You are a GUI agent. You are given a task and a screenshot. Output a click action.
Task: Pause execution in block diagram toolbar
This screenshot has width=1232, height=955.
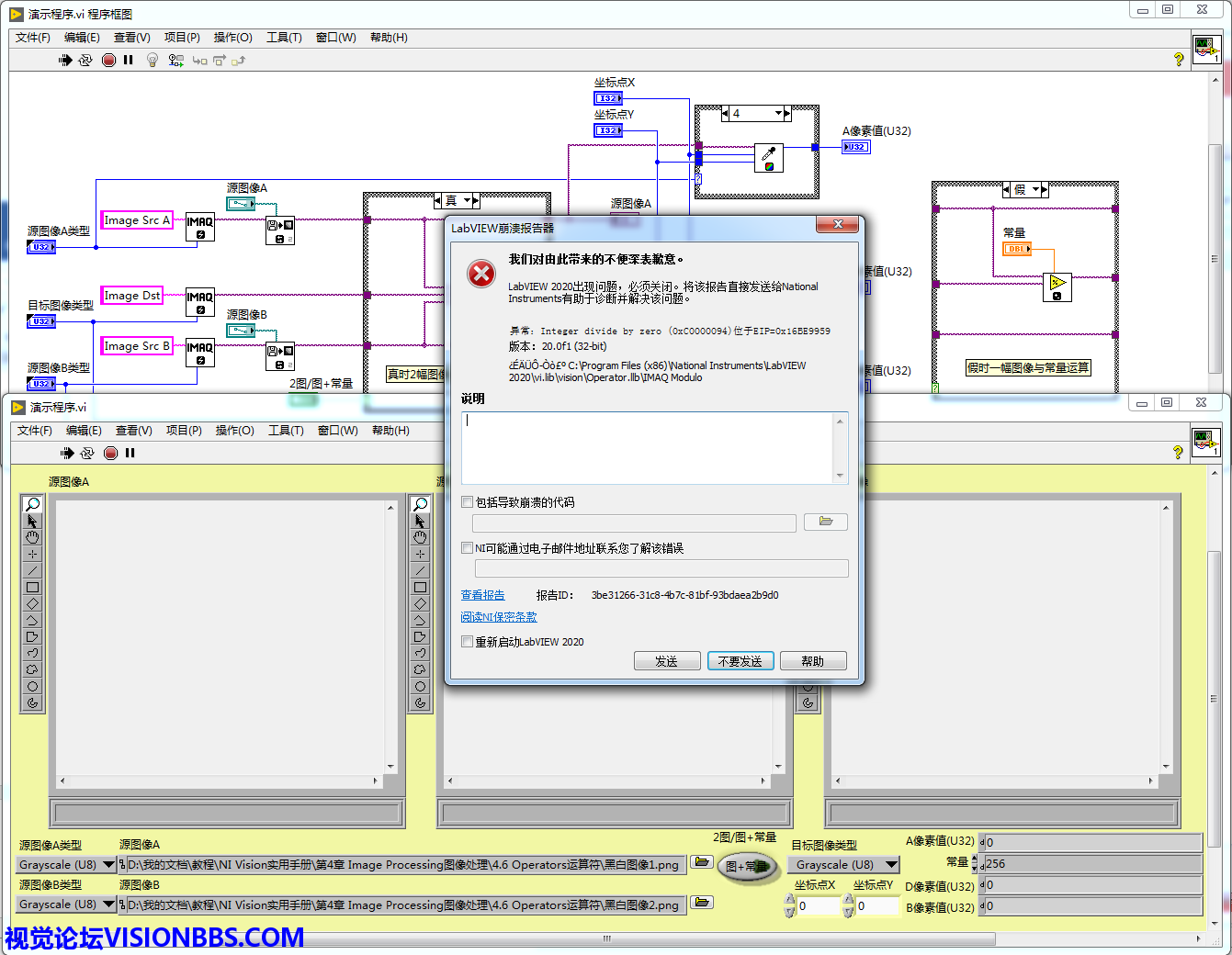pyautogui.click(x=129, y=60)
